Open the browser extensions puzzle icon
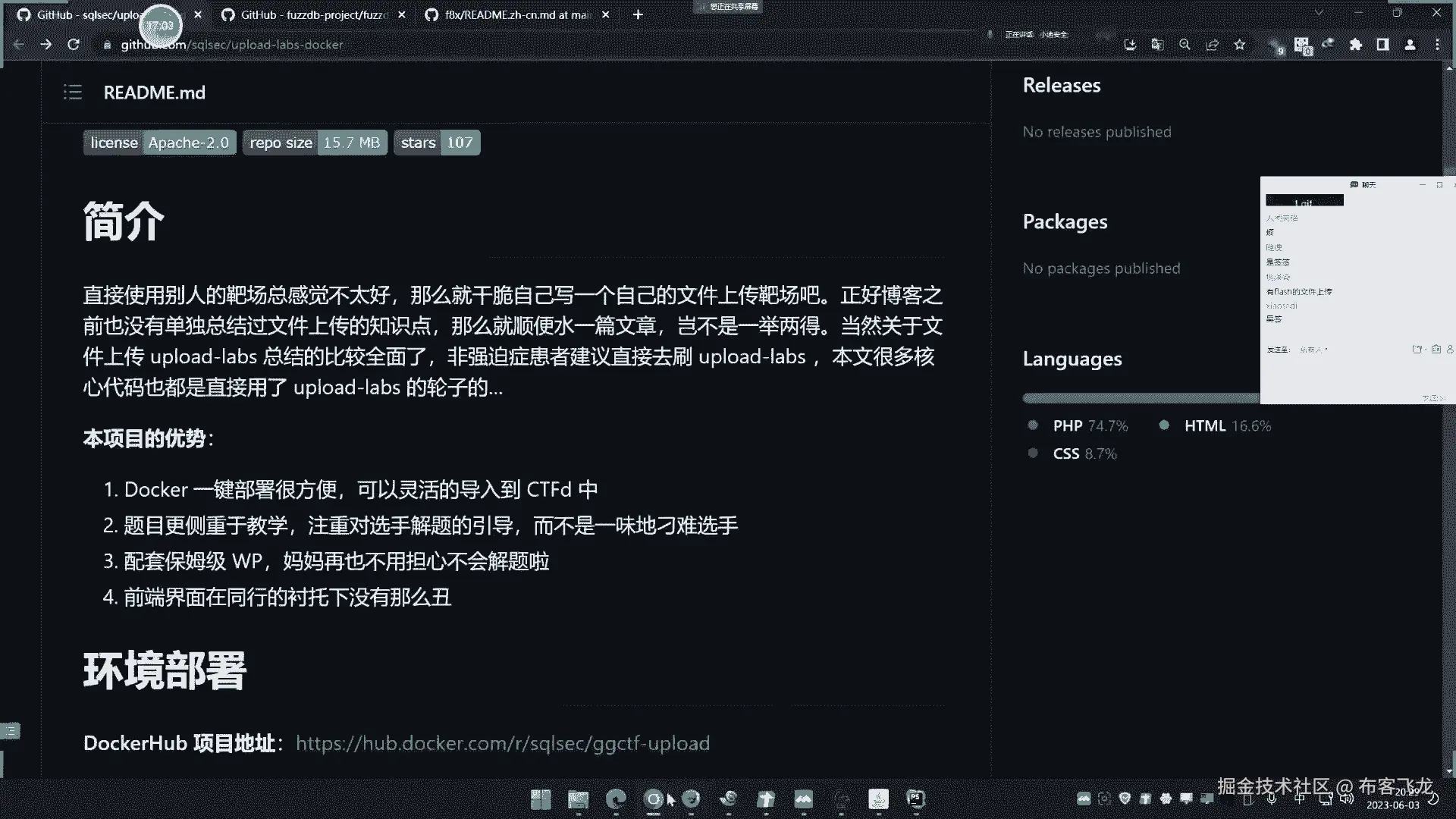This screenshot has width=1456, height=819. (1356, 45)
